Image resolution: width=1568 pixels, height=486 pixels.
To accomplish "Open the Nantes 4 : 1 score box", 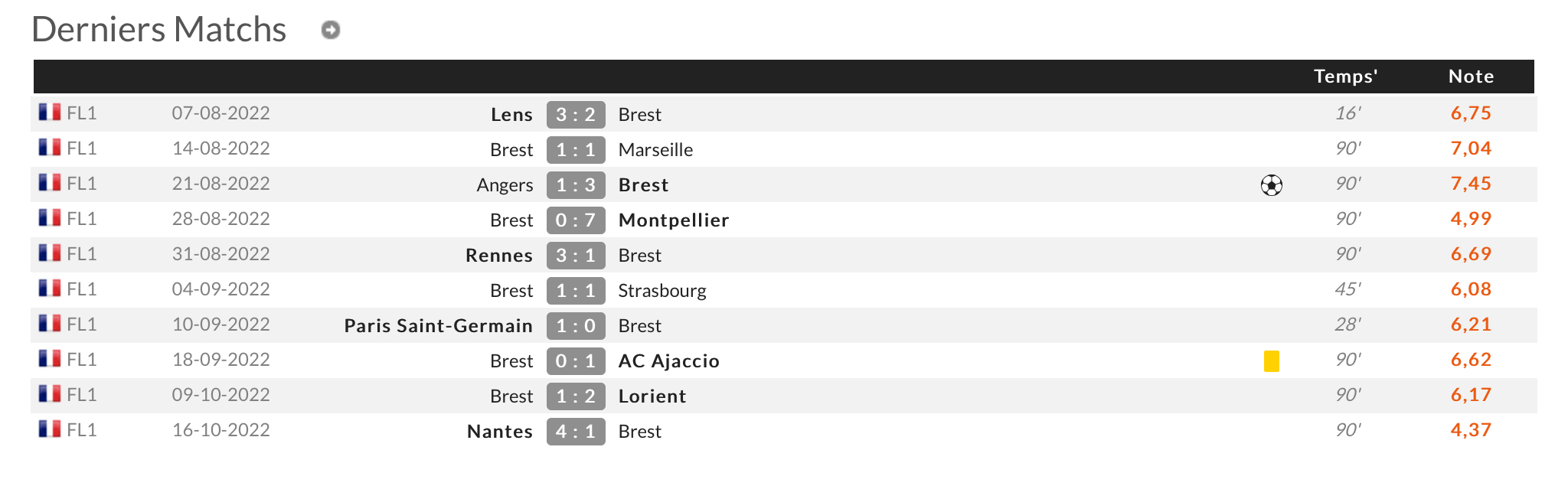I will (x=576, y=432).
